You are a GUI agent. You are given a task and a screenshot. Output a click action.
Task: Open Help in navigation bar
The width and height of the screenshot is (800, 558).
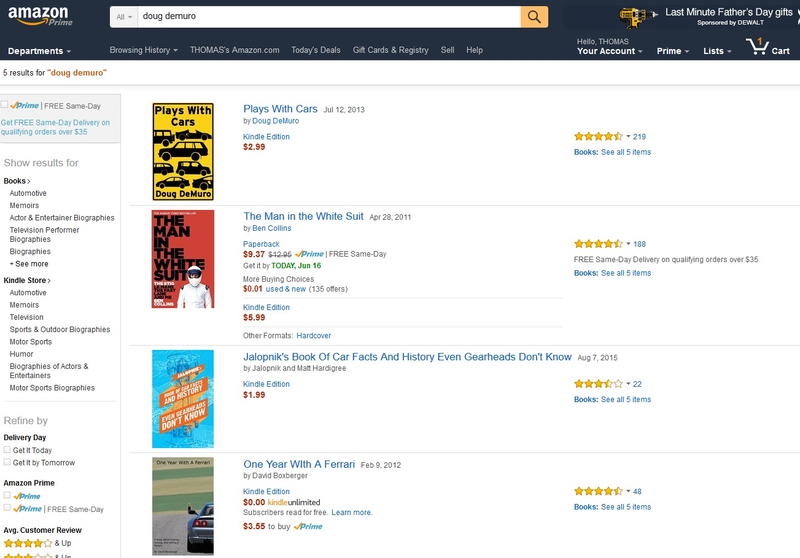(474, 50)
